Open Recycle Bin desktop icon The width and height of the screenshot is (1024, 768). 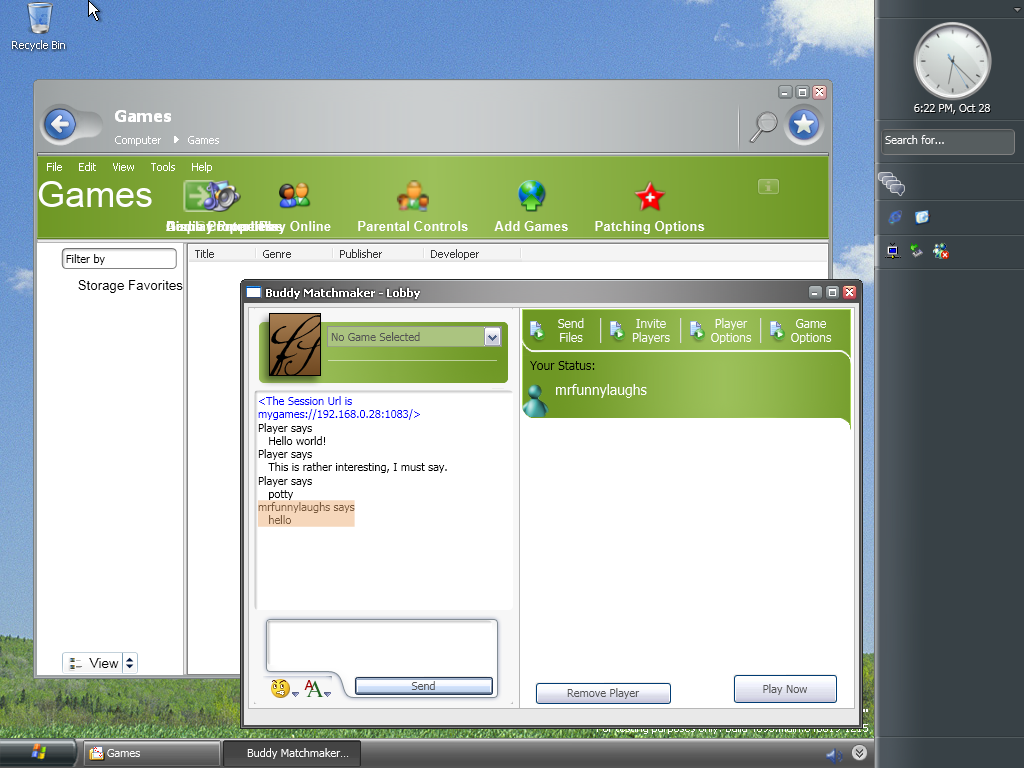click(39, 26)
